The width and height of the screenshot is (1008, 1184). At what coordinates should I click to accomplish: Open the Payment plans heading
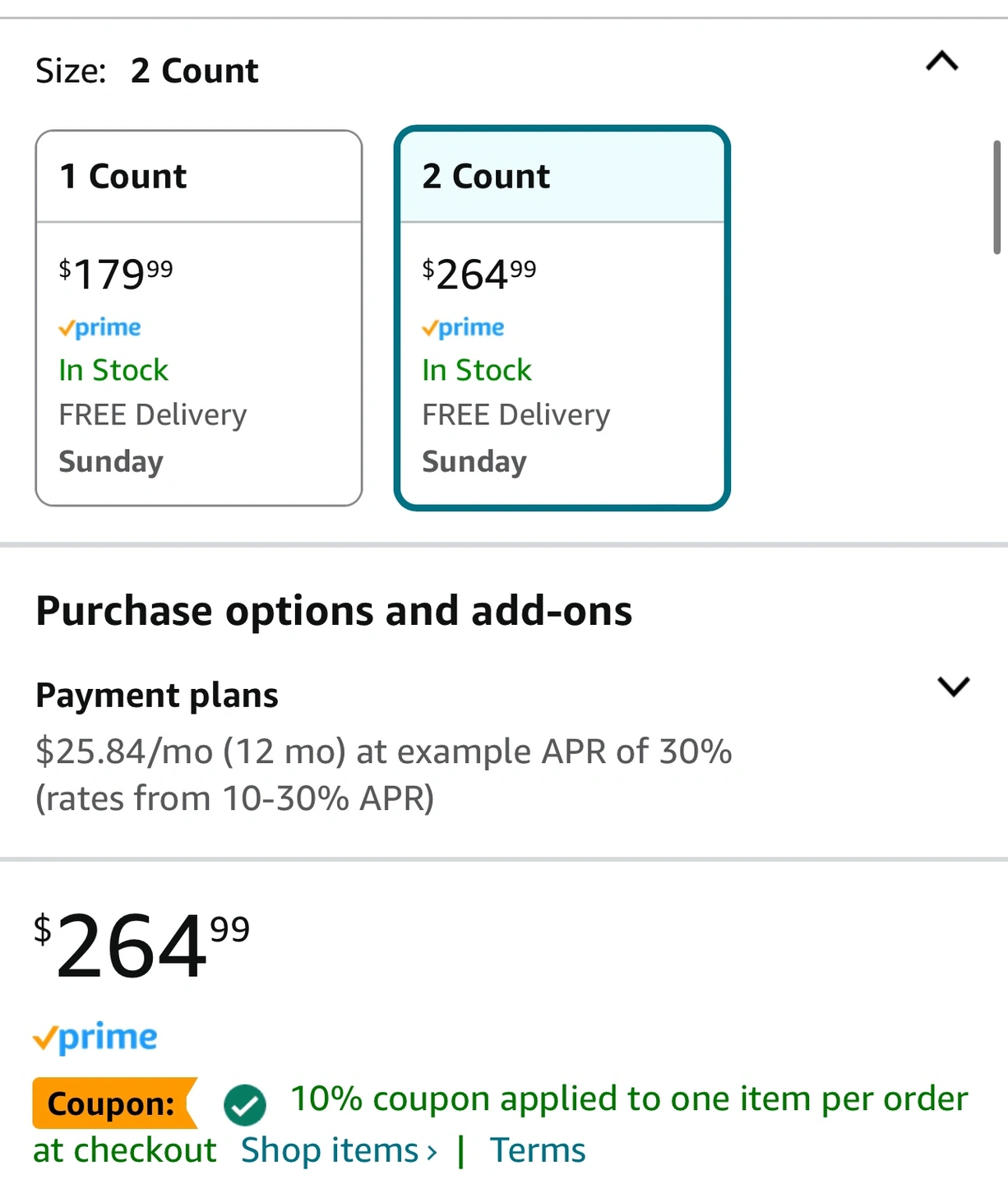click(157, 695)
